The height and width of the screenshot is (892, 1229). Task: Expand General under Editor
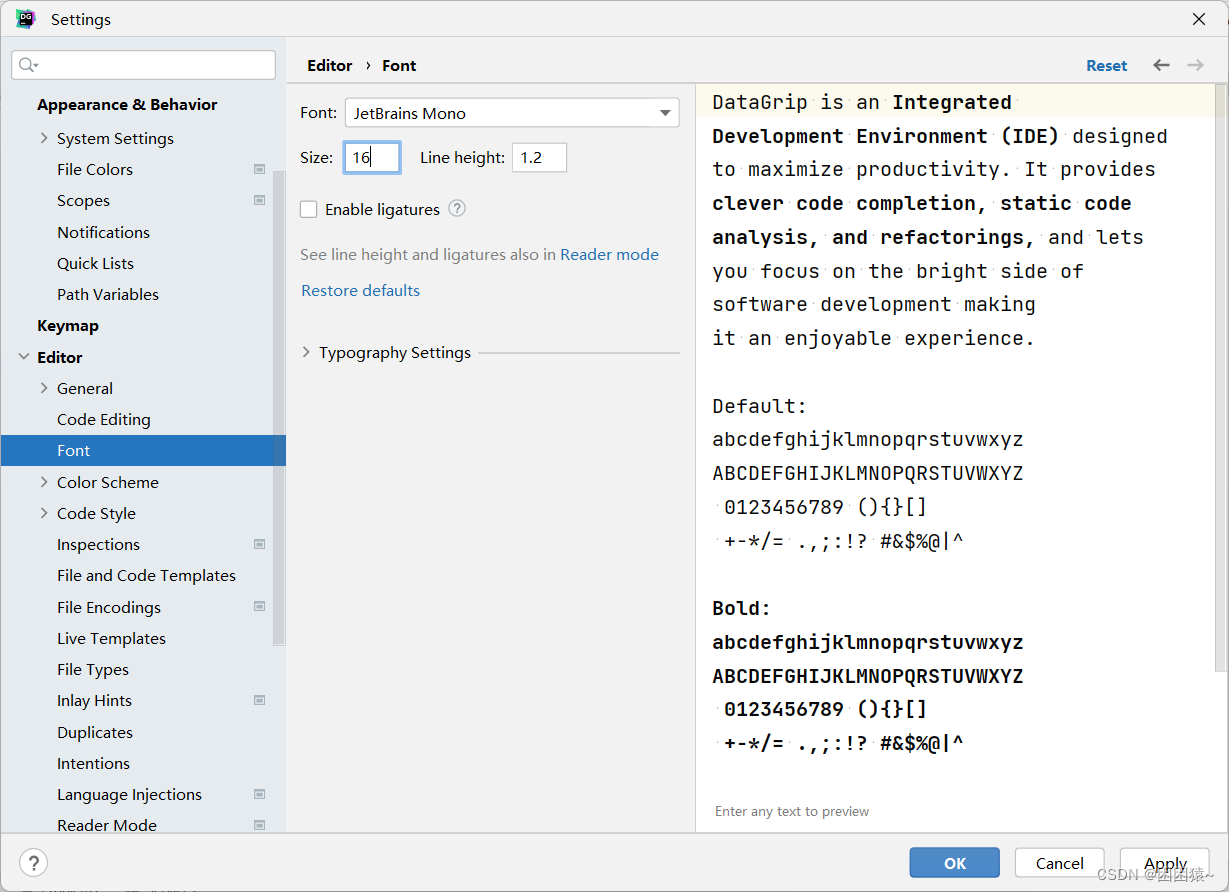tap(44, 388)
